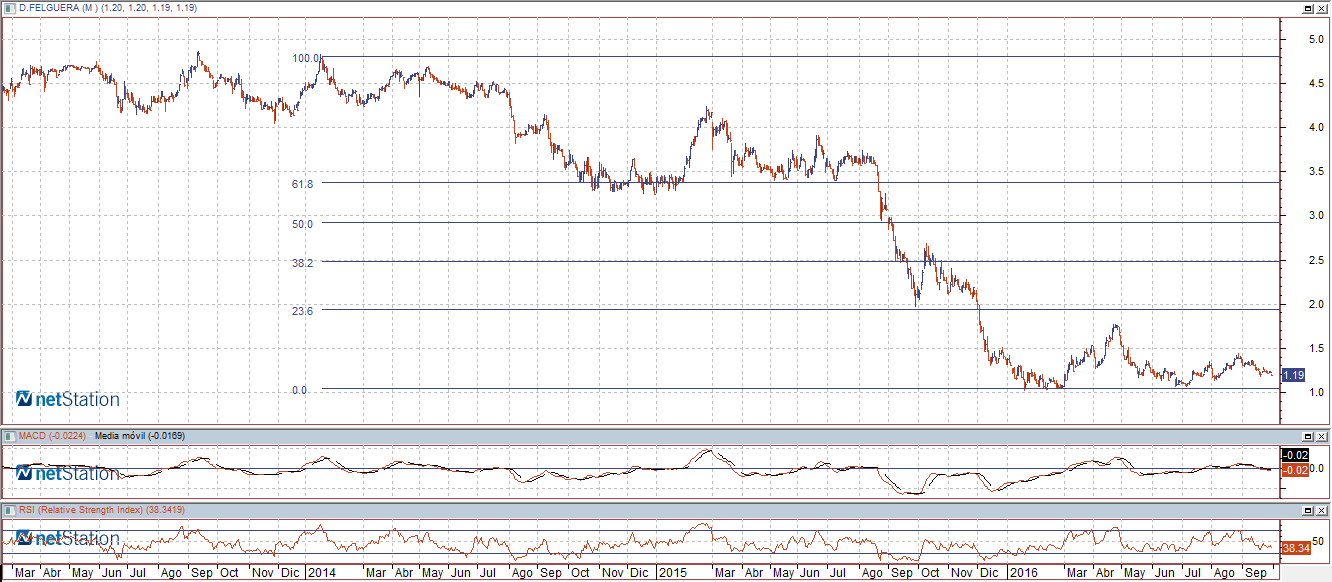Click the 38.2 Fibonacci level label

click(303, 262)
